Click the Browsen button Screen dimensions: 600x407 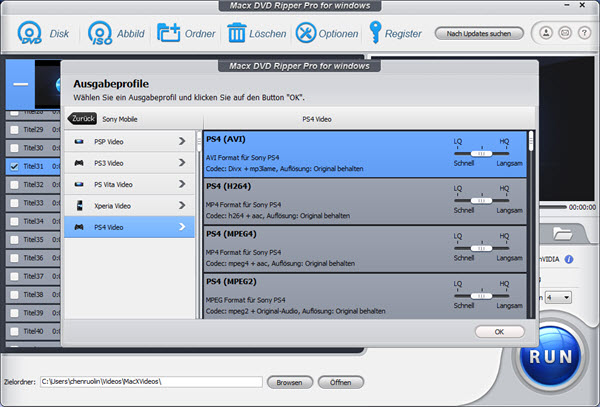(290, 382)
